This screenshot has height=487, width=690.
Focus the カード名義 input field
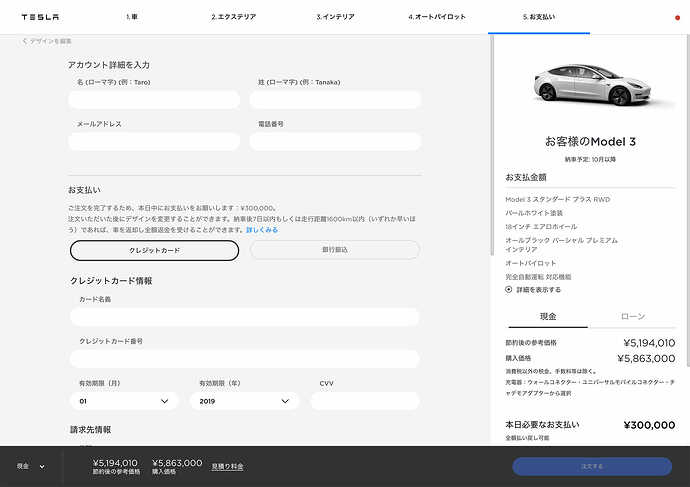(x=245, y=317)
